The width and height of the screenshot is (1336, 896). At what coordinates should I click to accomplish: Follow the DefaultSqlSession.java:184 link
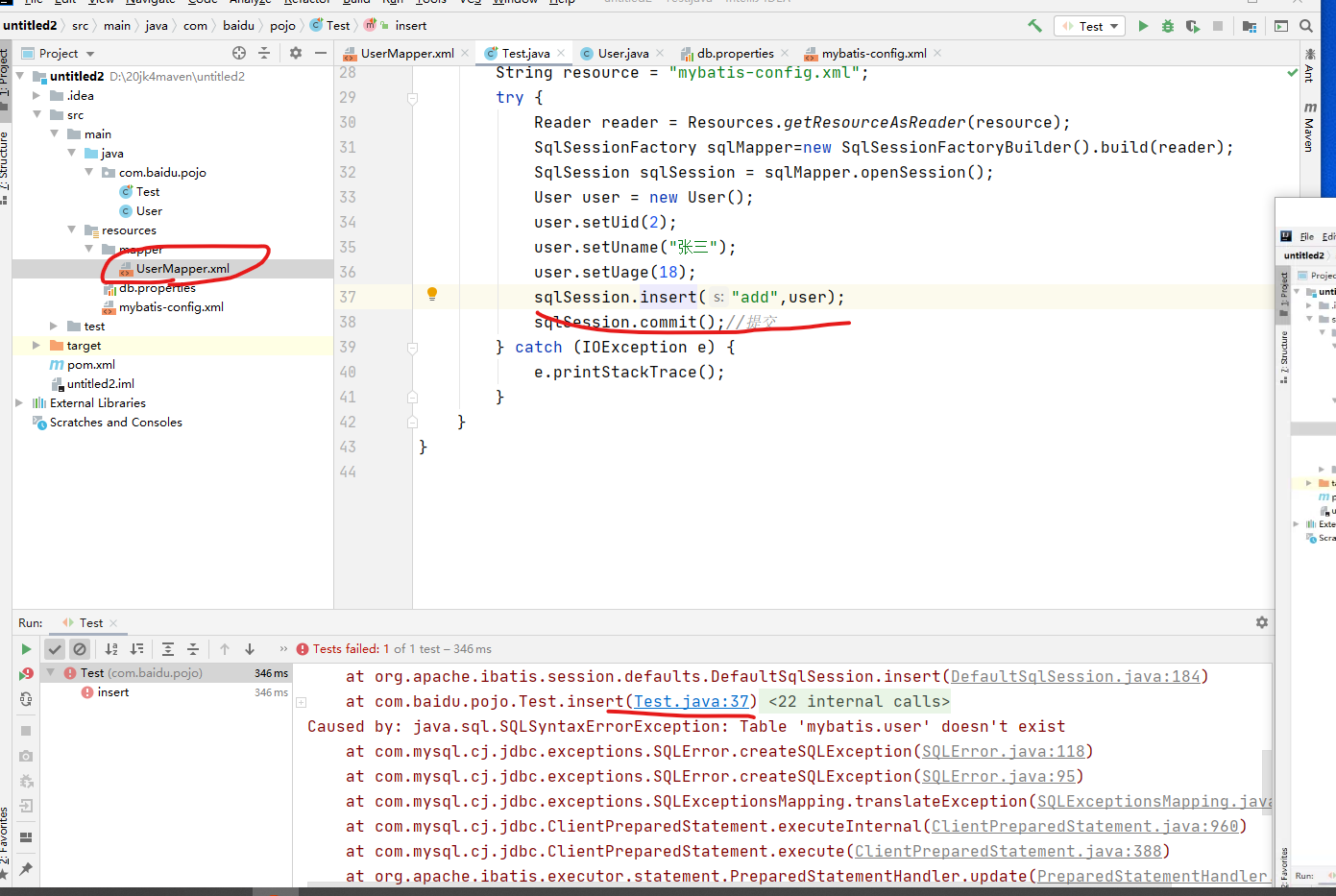1075,677
